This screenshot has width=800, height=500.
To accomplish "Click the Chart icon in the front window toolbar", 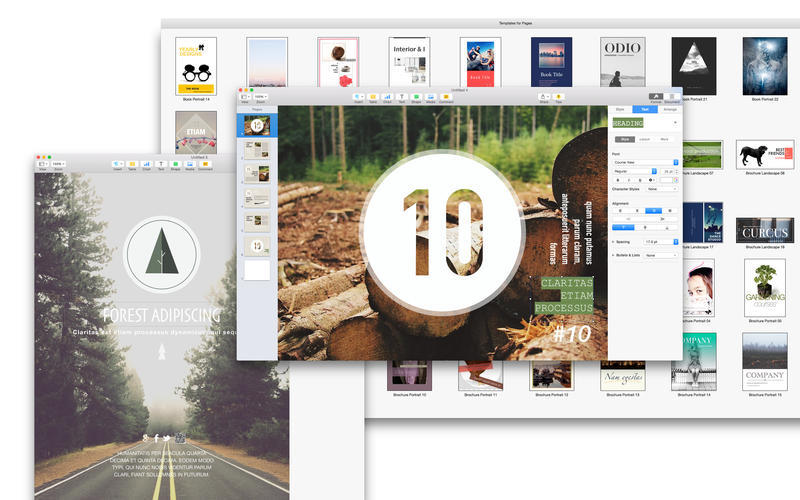I will pos(387,97).
